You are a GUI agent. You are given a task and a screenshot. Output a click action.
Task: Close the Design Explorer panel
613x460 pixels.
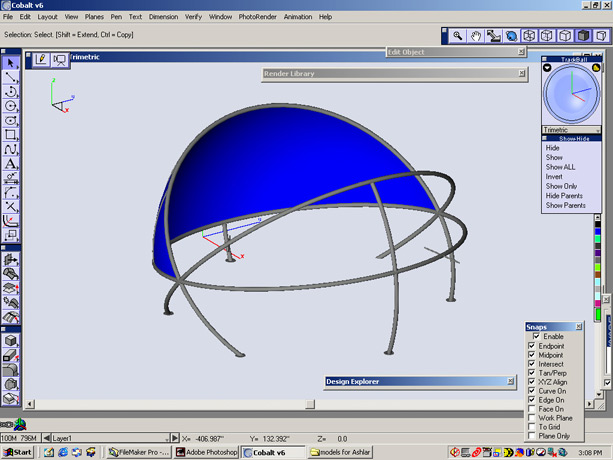(x=511, y=381)
